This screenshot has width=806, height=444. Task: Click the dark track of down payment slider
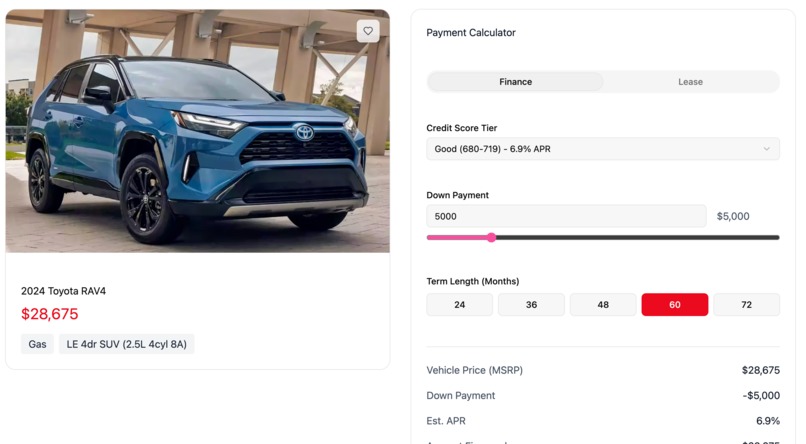tap(637, 237)
